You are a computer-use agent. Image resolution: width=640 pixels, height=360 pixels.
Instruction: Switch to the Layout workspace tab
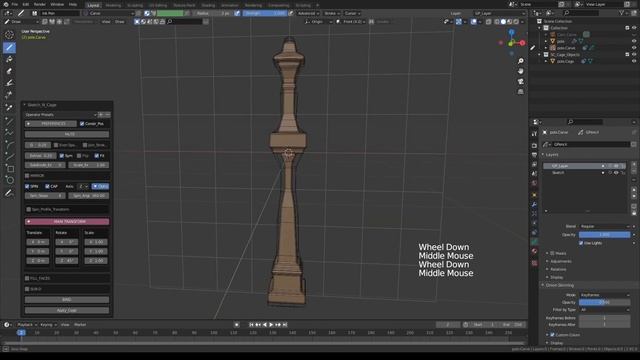(x=93, y=5)
